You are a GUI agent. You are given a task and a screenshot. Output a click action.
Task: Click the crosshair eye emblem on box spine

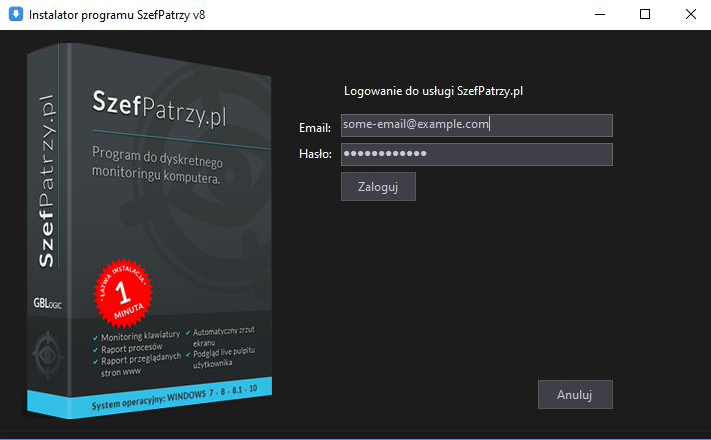[47, 355]
